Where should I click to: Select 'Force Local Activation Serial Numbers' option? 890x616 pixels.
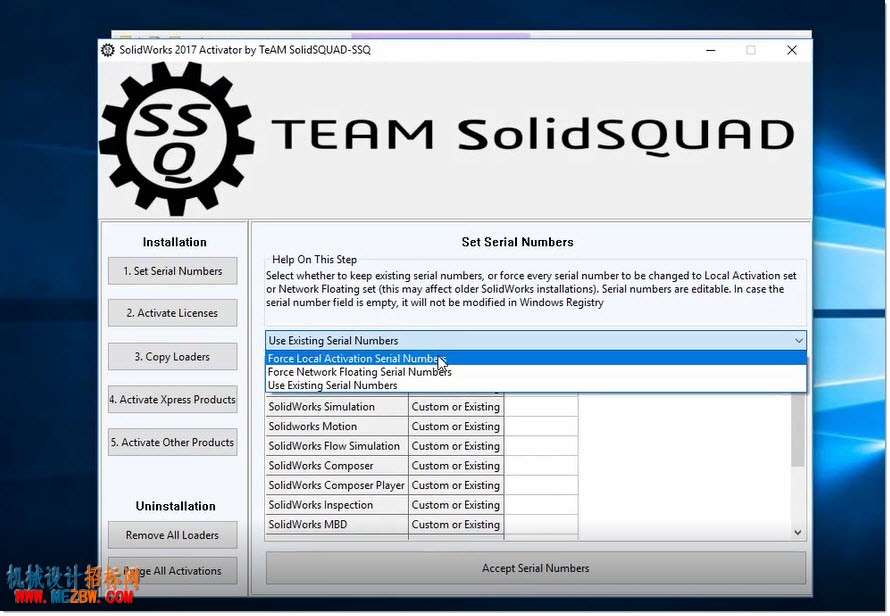[536, 359]
